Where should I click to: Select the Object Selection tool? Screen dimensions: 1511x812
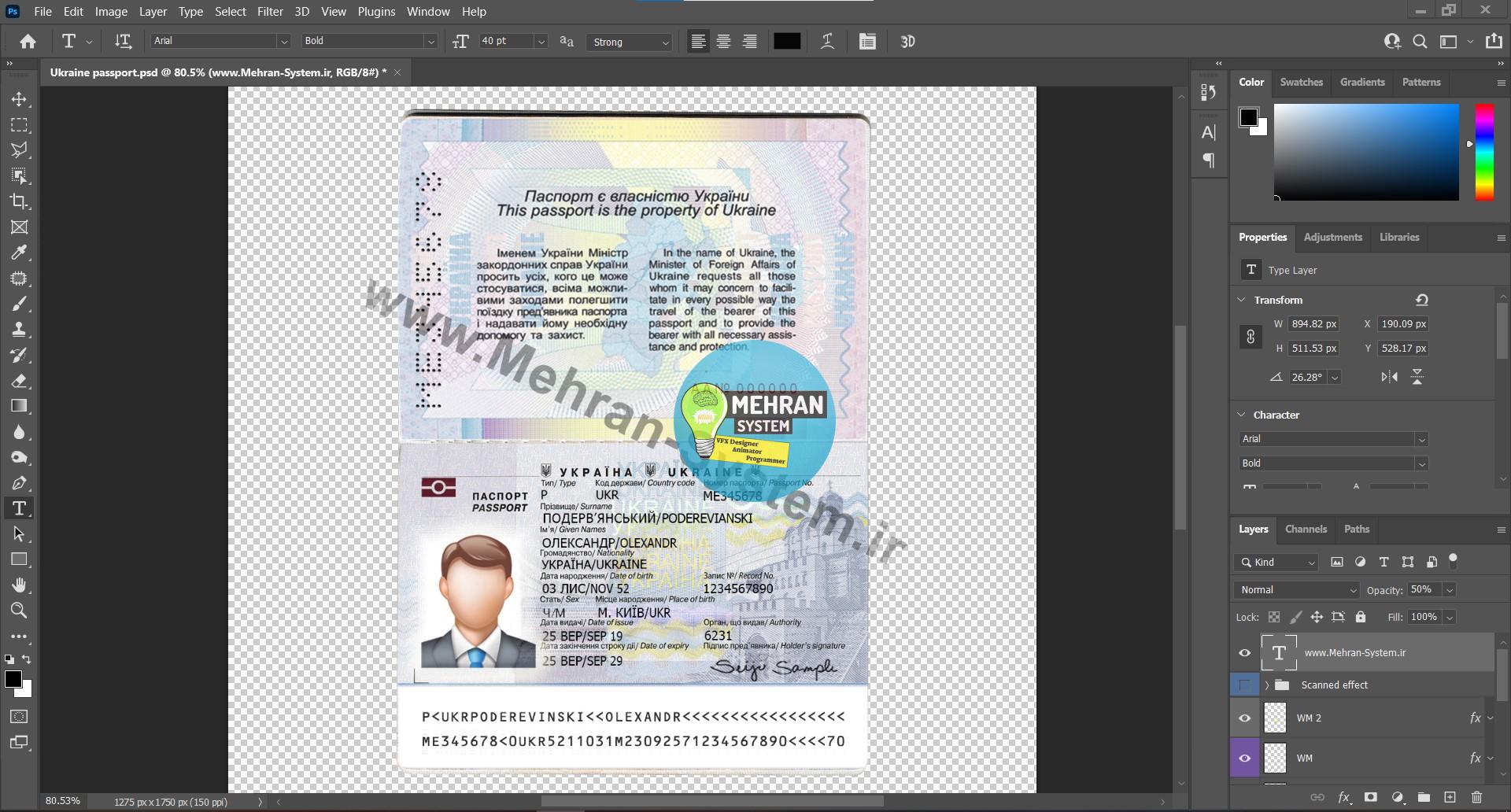coord(19,176)
